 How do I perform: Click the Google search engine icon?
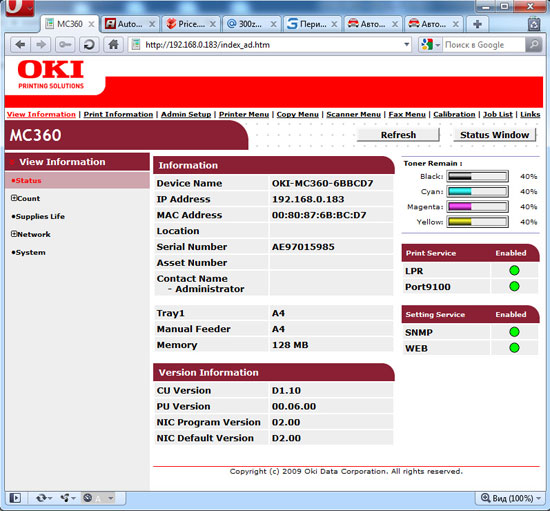pos(427,45)
